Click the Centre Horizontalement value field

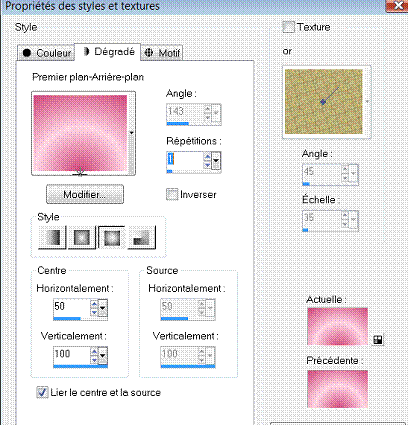(x=71, y=307)
